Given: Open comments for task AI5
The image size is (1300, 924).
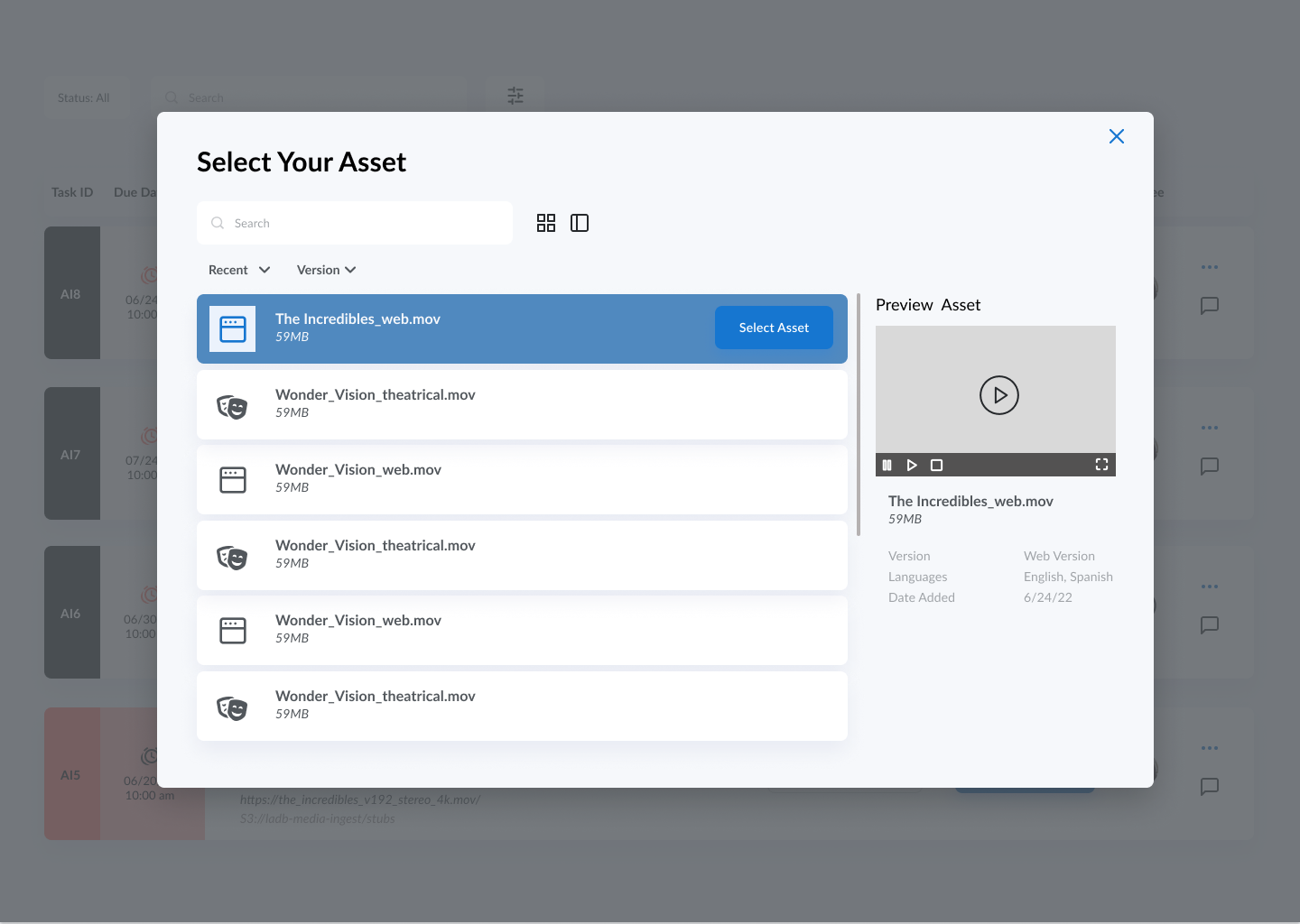Looking at the screenshot, I should click(x=1210, y=787).
